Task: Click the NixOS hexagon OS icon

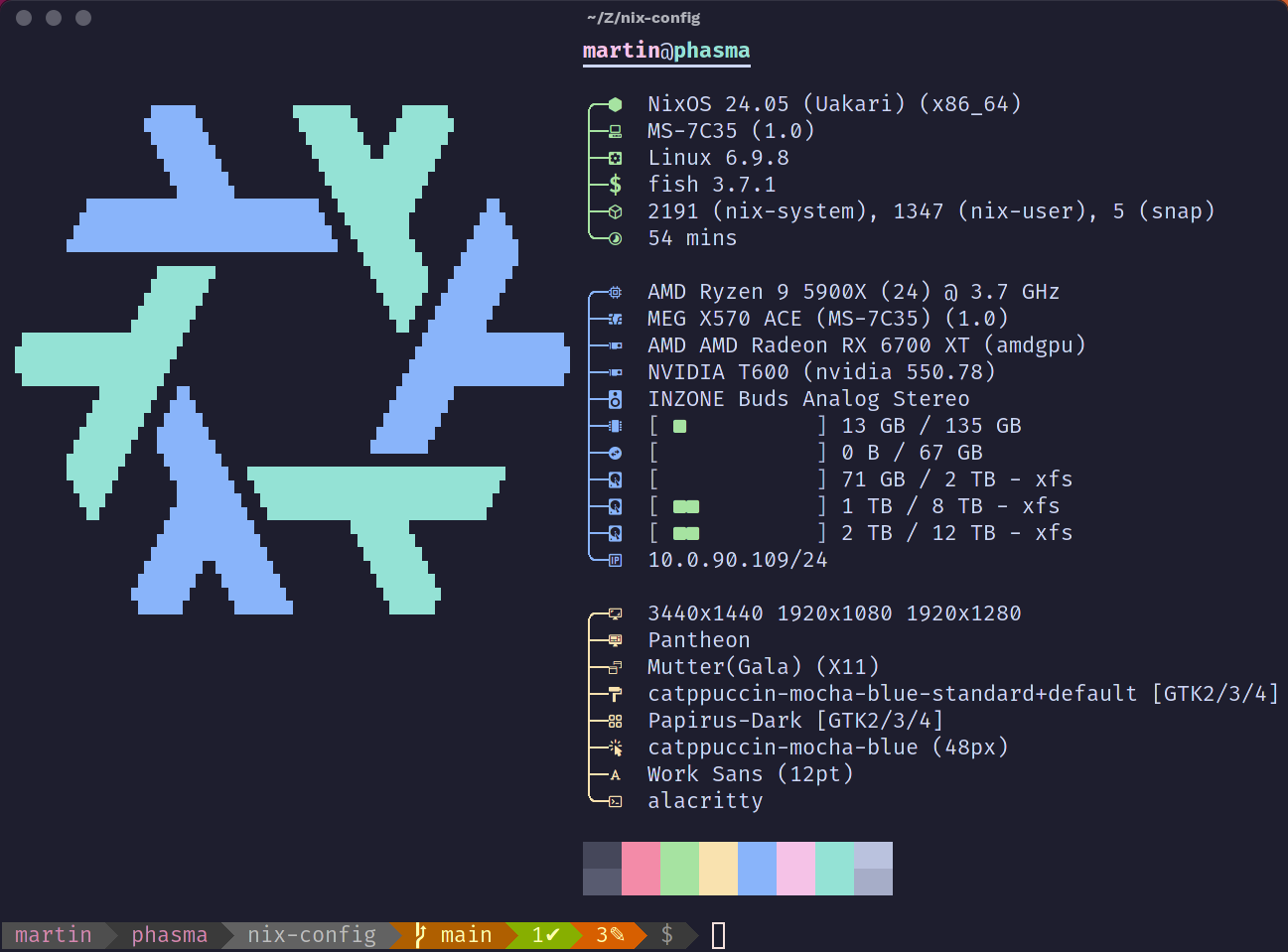Action: 615,104
